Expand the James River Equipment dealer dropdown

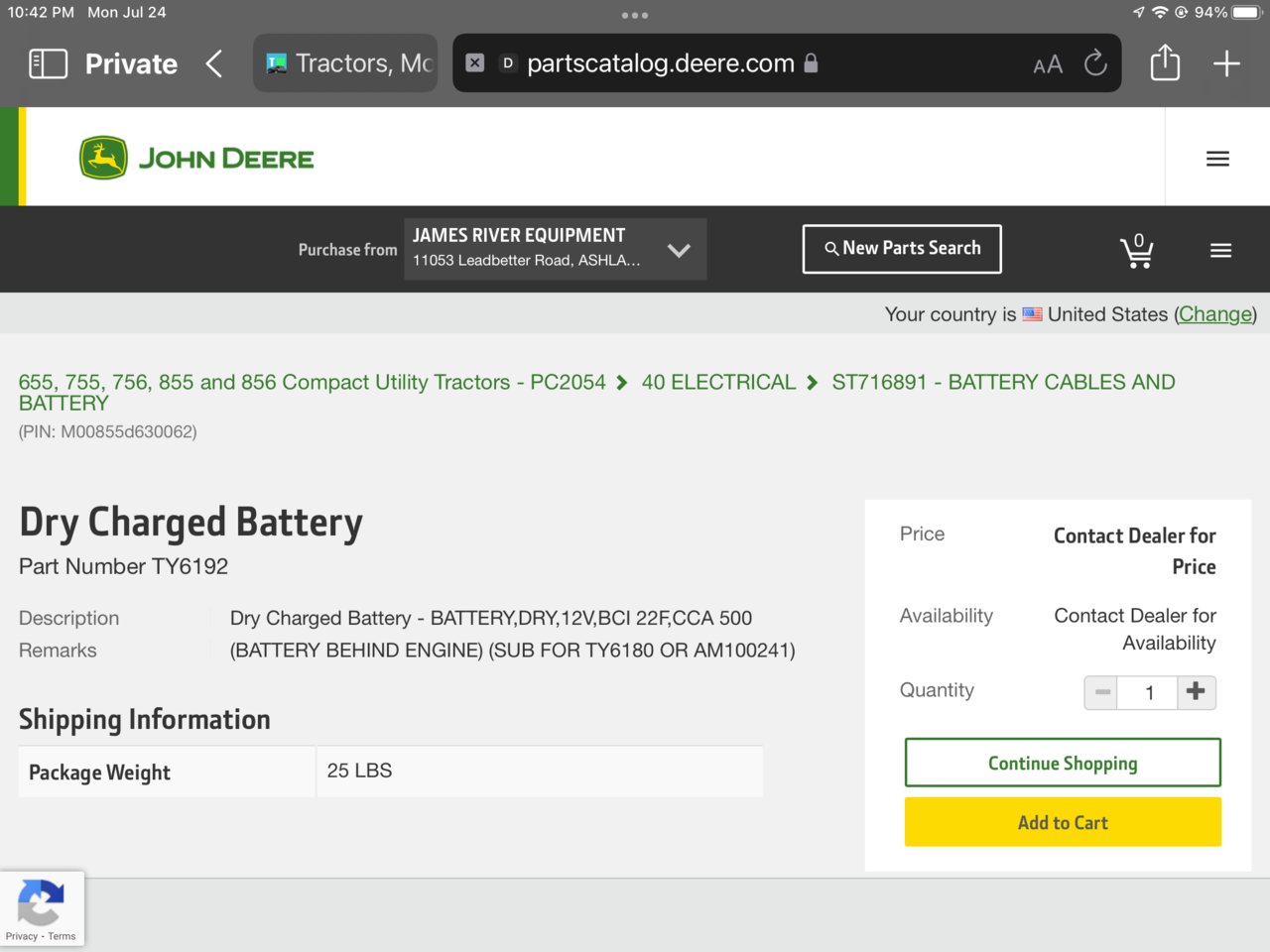[x=556, y=249]
